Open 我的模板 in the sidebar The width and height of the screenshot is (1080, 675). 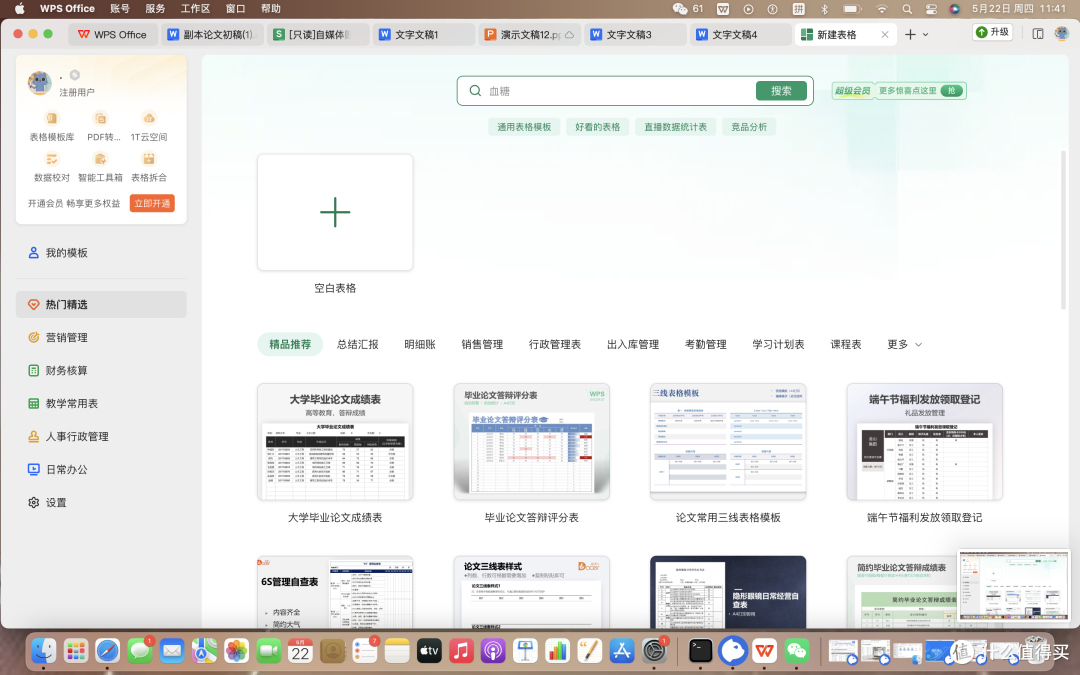point(101,253)
